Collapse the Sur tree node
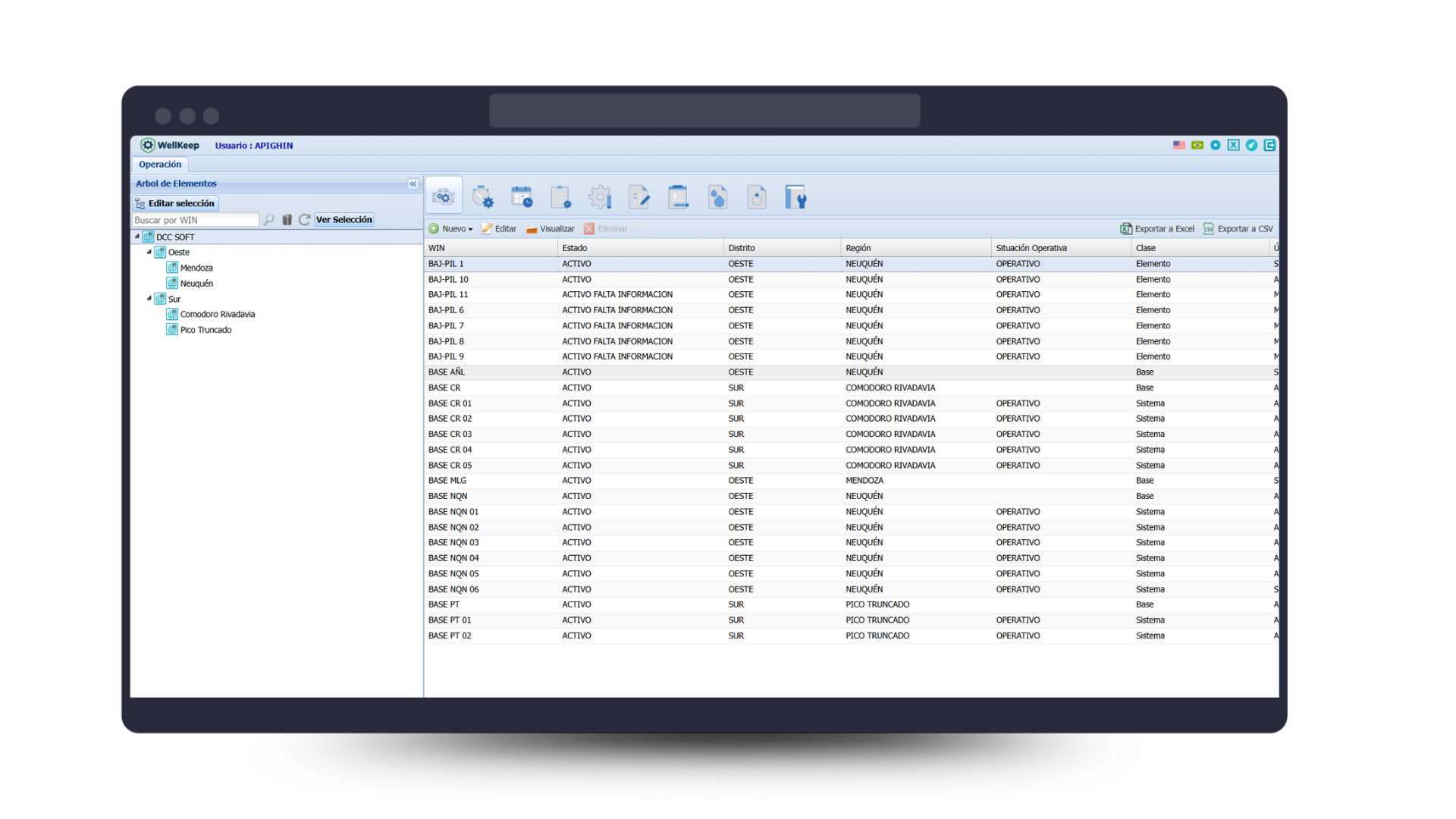This screenshot has height=819, width=1456. [149, 299]
